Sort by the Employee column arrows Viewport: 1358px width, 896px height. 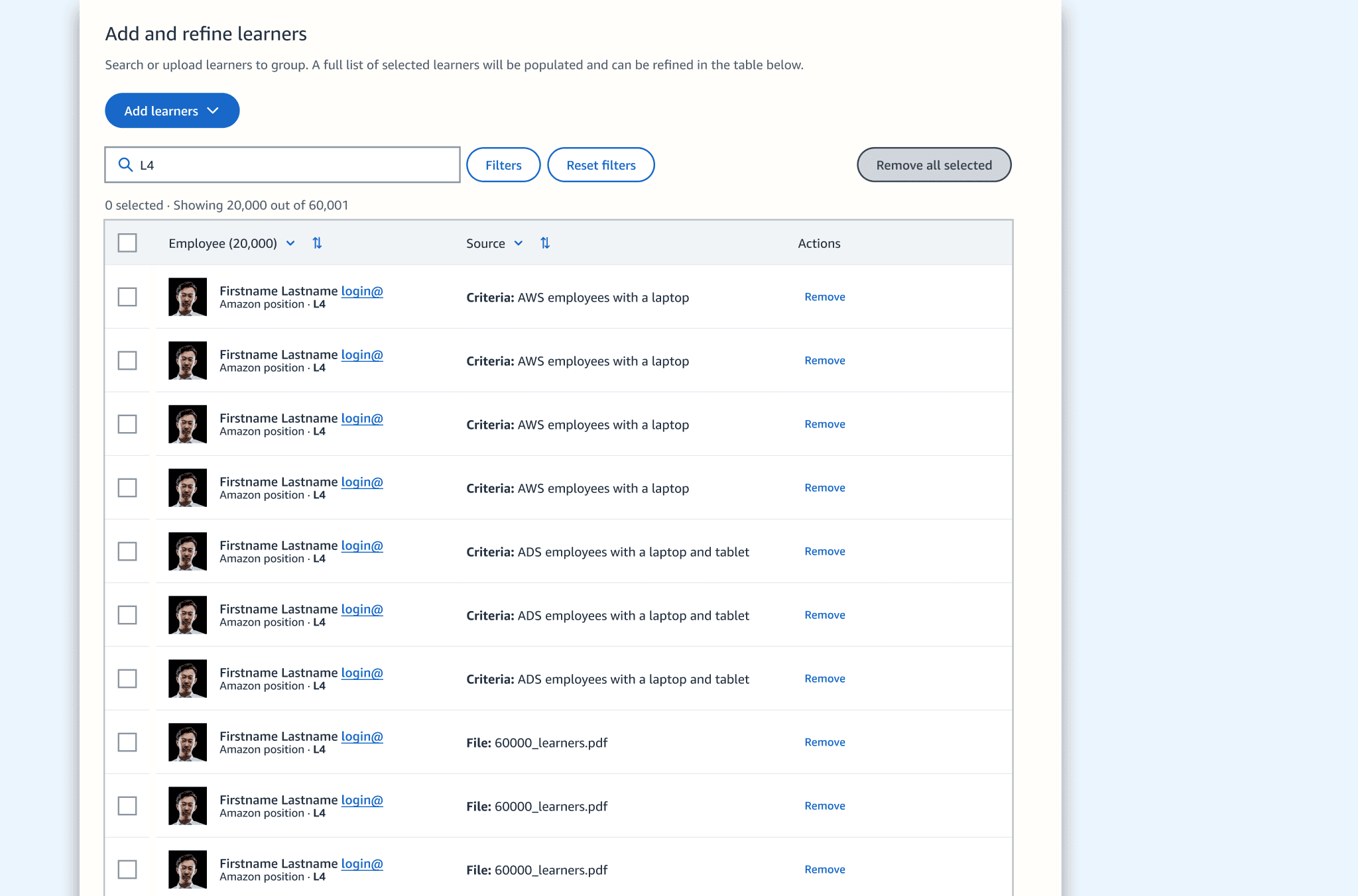[317, 243]
